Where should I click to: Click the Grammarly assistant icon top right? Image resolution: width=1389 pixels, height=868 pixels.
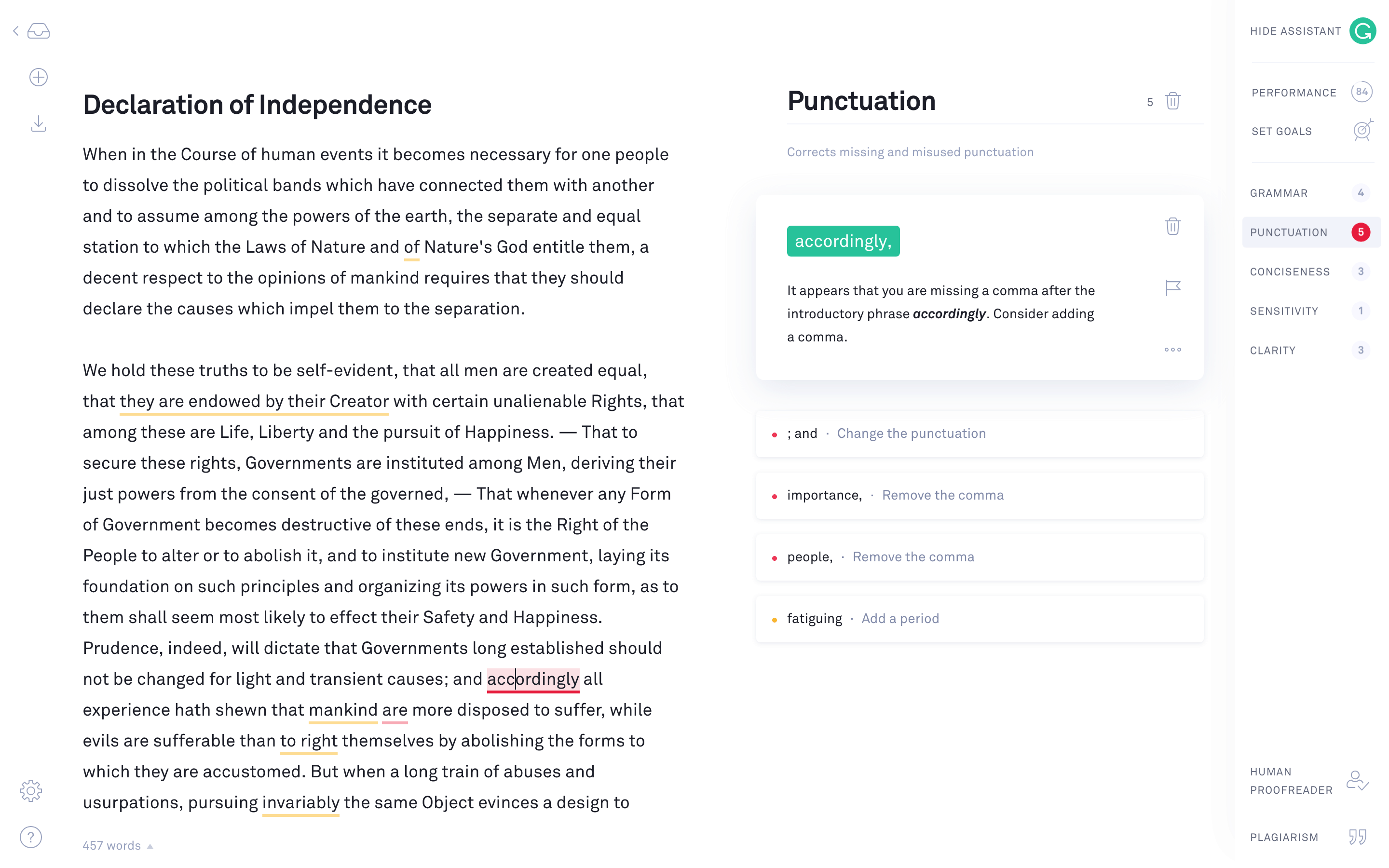pos(1363,31)
